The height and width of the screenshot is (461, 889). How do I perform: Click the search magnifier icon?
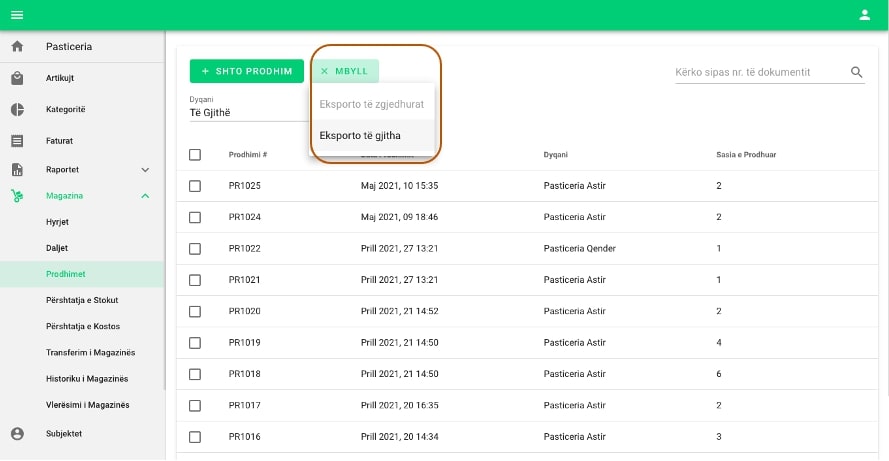[x=857, y=72]
